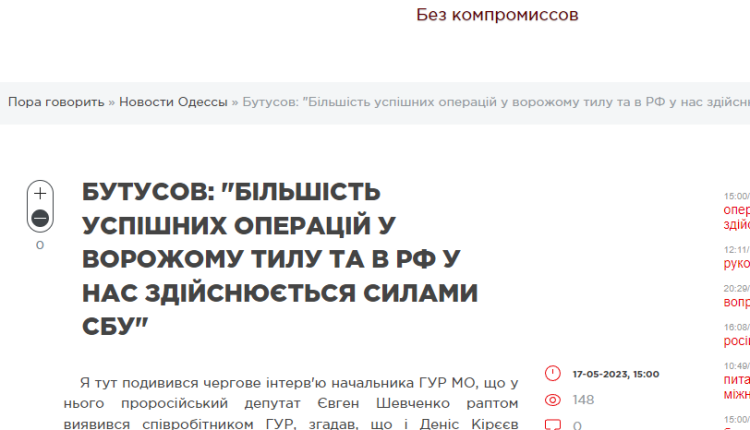The image size is (750, 430).
Task: Click the views count '148'
Action: (583, 400)
